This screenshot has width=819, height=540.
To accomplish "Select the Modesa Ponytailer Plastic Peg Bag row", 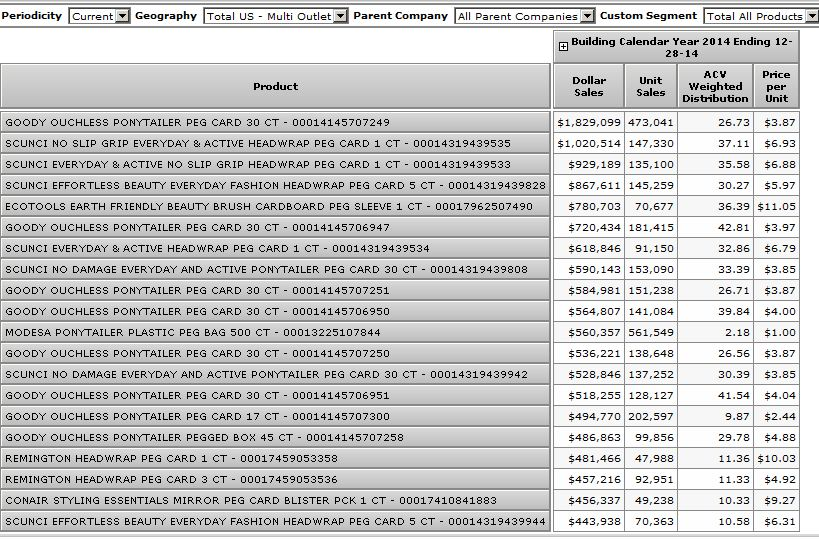I will point(193,332).
